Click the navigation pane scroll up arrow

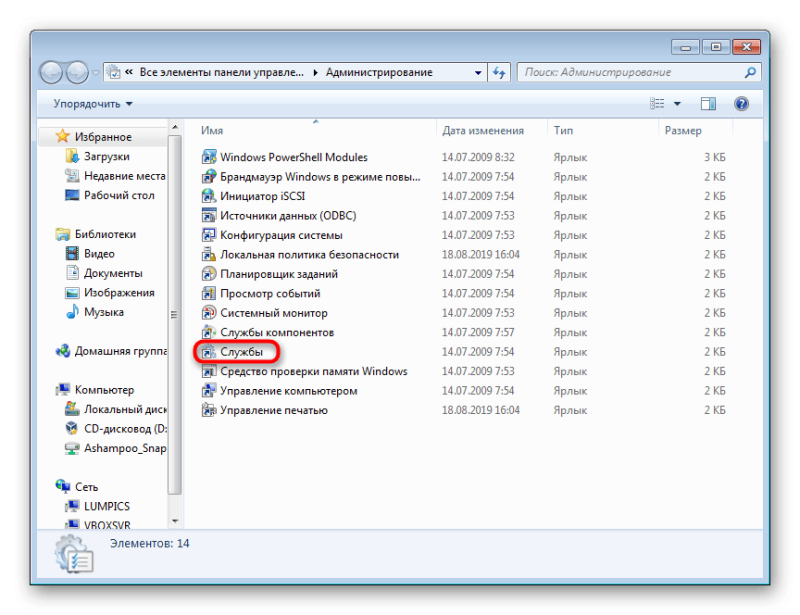tap(175, 127)
